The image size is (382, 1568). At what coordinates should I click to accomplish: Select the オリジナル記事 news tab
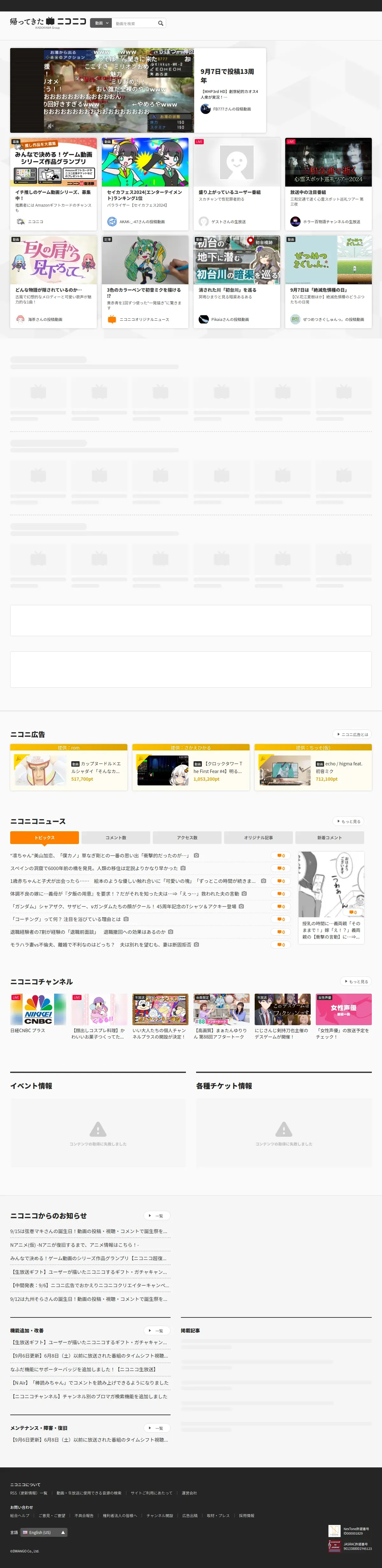tap(258, 838)
